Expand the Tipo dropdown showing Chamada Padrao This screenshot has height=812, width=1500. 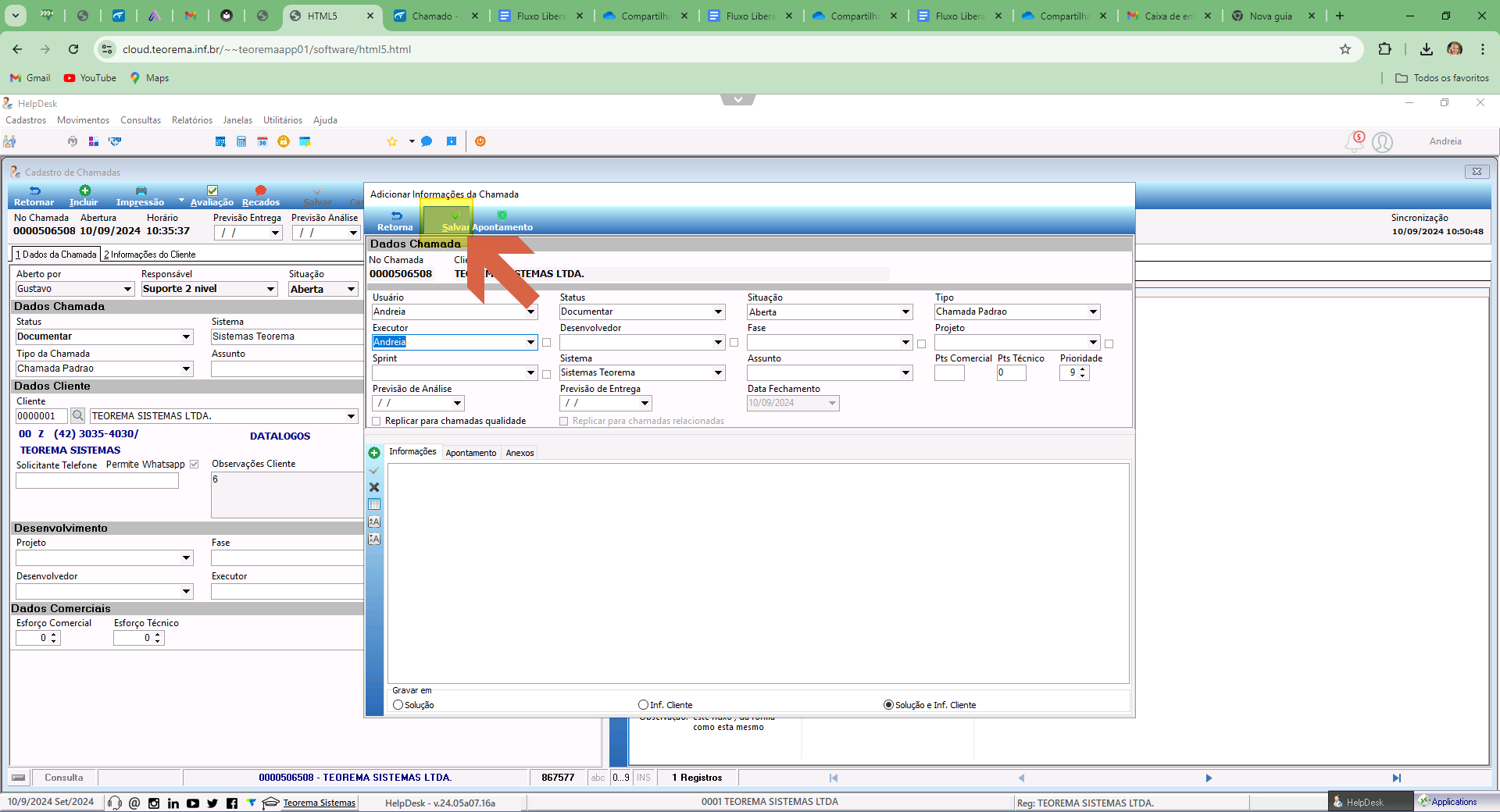pyautogui.click(x=1094, y=312)
